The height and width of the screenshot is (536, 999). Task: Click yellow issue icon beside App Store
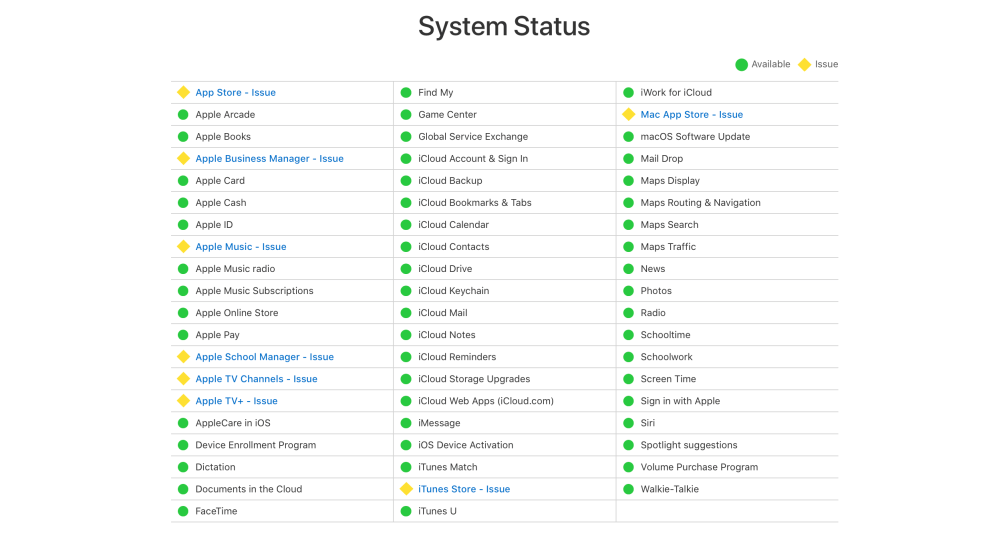[183, 92]
